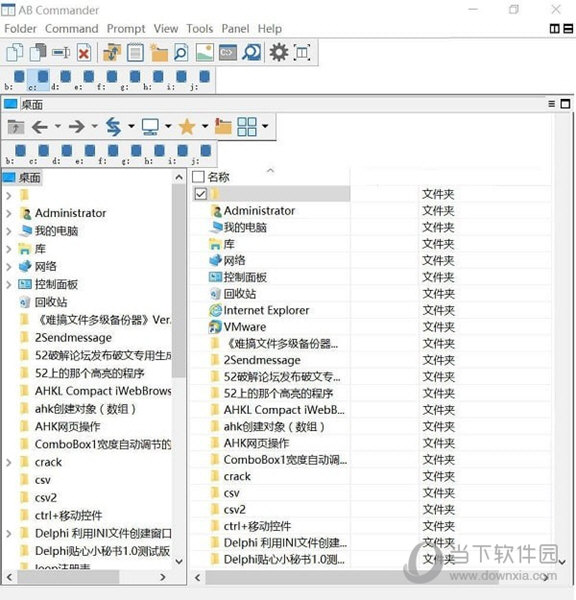Open the Forward history dropdown arrow

[x=95, y=126]
